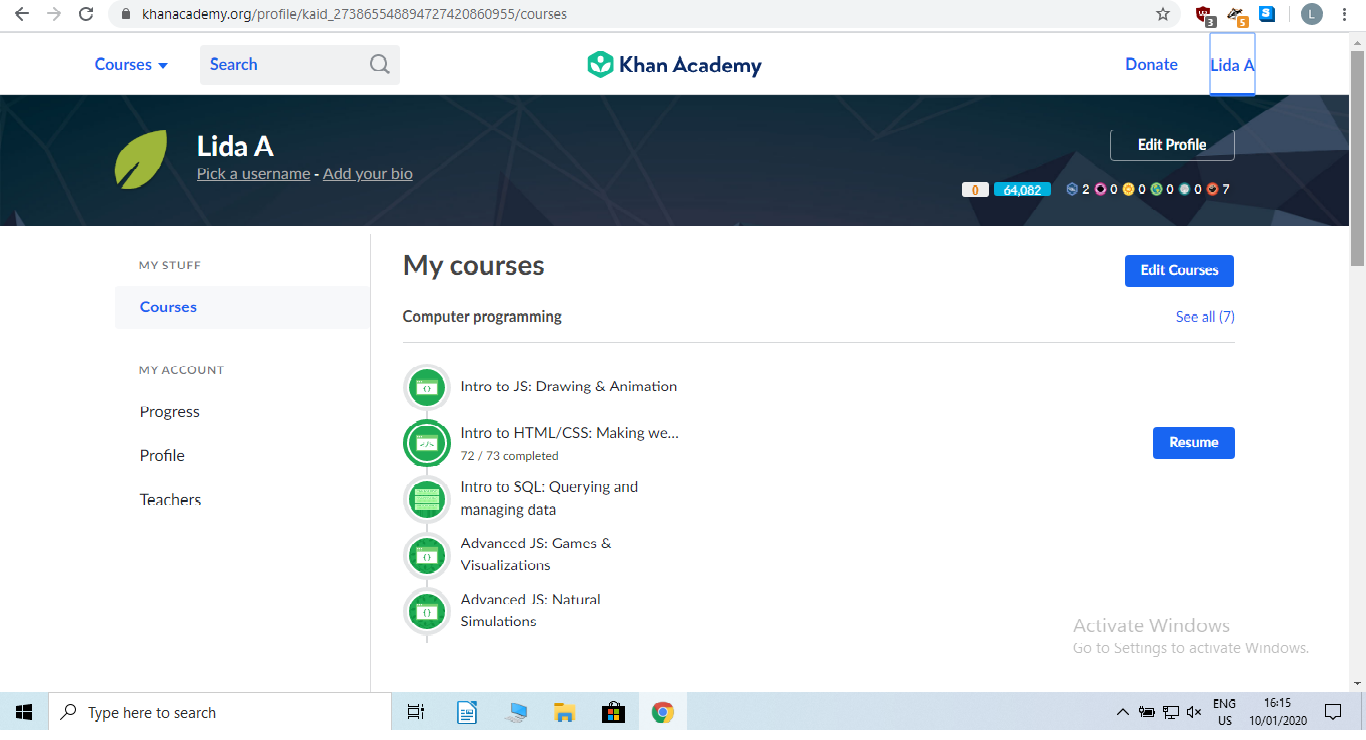Open Advanced JS: Natural Simulations
Screen dimensions: 1366x740
tap(531, 610)
